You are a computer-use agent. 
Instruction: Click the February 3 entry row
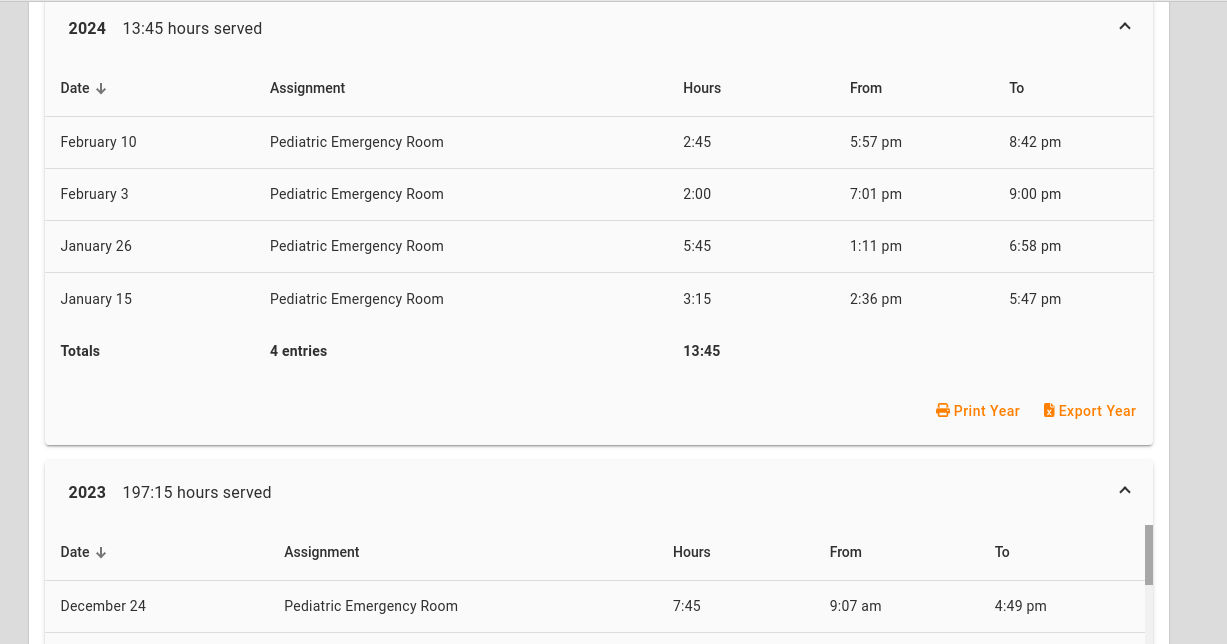point(598,194)
